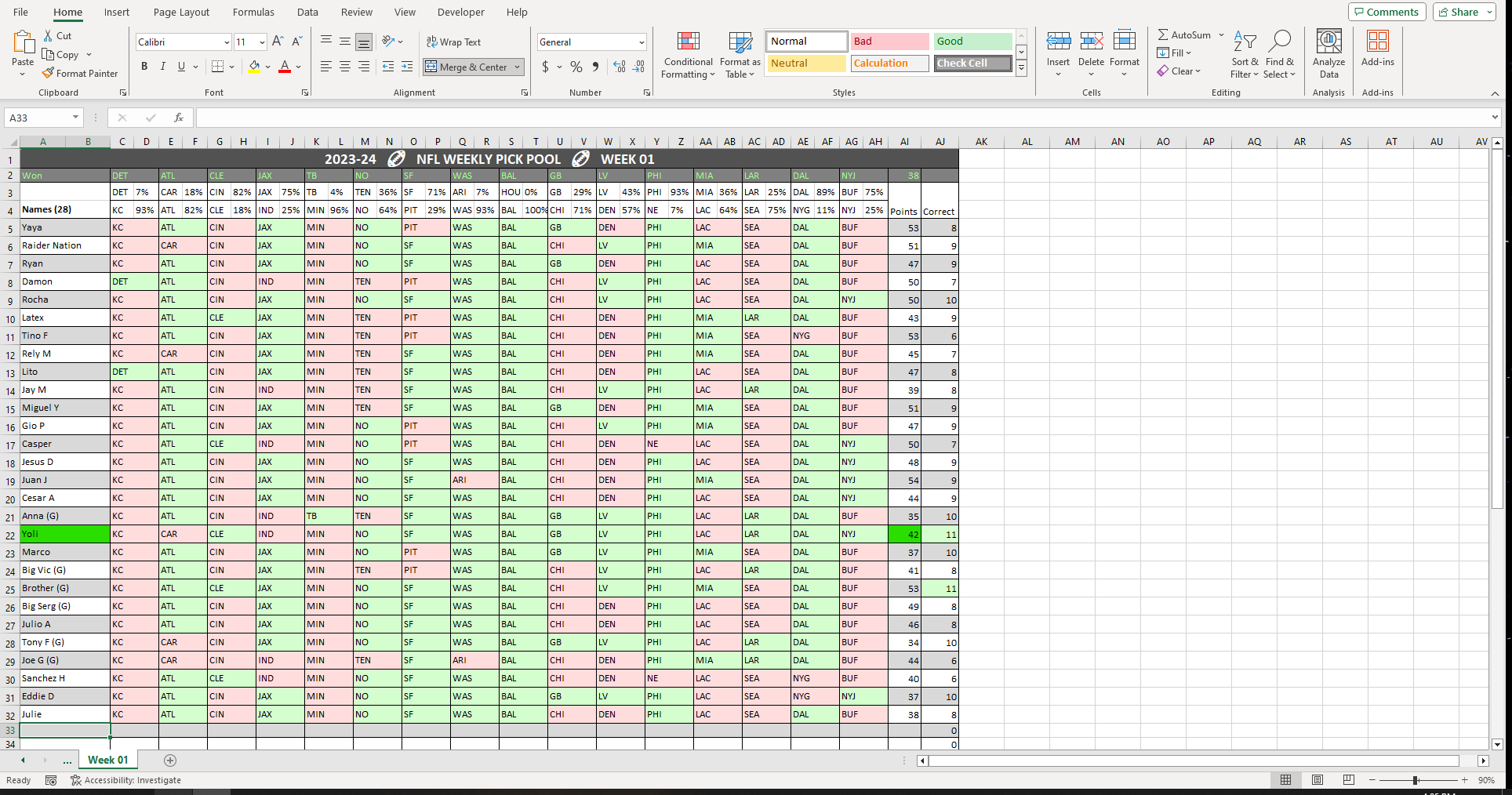Decrease the cell indent
Screen dimensions: 1512x795
388,67
